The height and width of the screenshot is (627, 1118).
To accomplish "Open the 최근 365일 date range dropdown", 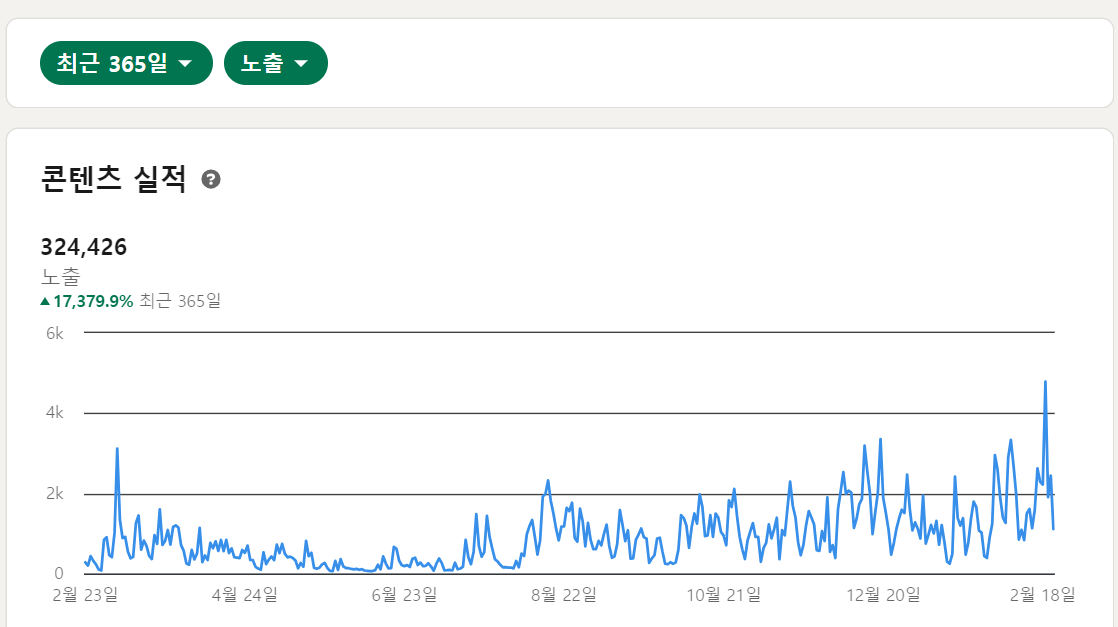I will click(126, 63).
